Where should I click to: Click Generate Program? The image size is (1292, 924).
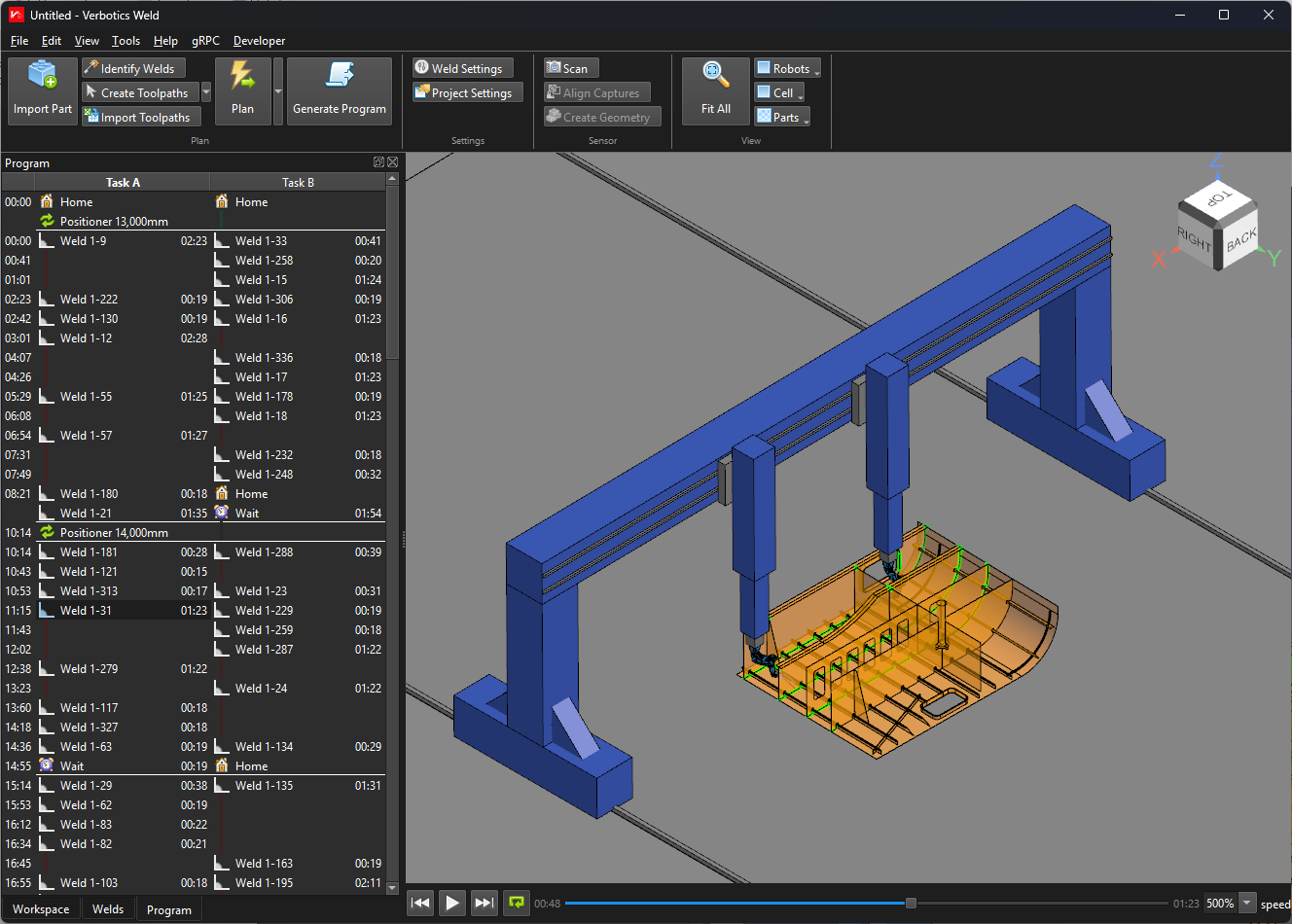(x=339, y=90)
